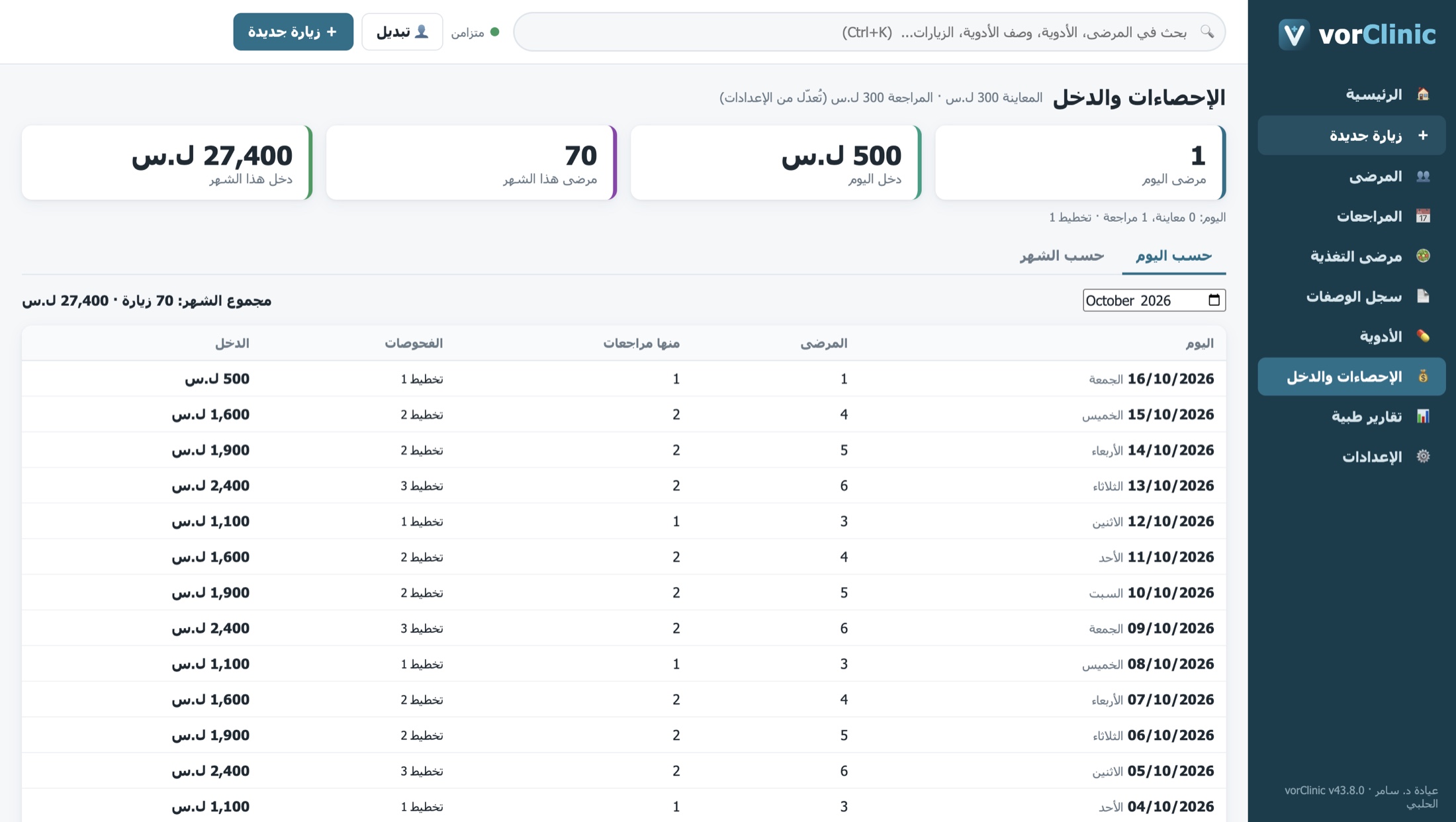The image size is (1456, 822).
Task: Open the pill icon الأدوية
Action: (1423, 336)
